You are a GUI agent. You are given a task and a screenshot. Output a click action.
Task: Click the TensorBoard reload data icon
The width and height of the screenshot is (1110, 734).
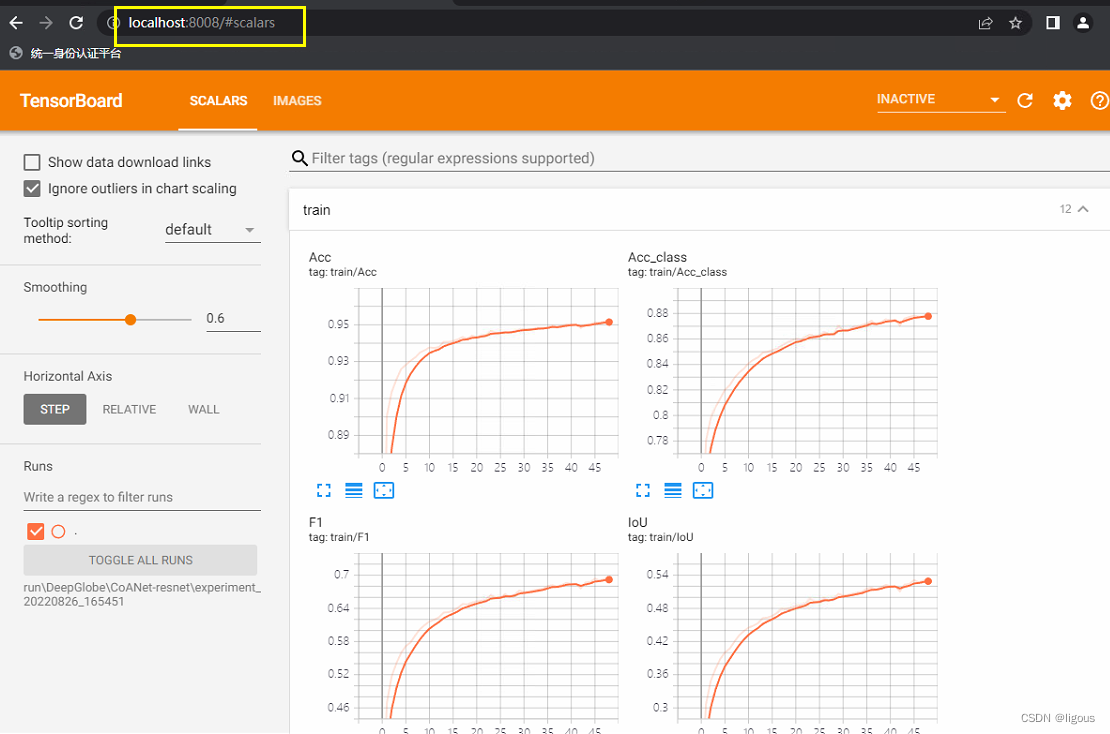[1025, 101]
